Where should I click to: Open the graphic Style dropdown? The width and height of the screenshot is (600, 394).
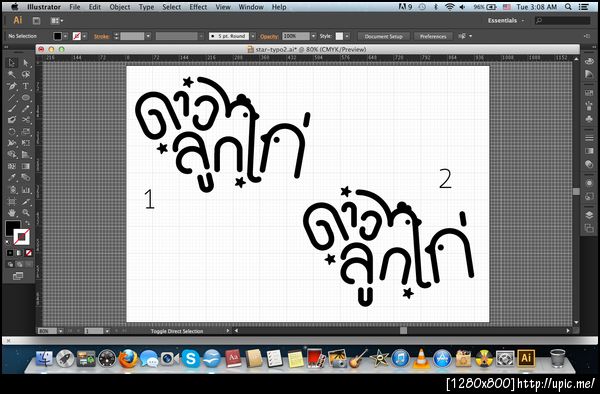(x=347, y=36)
